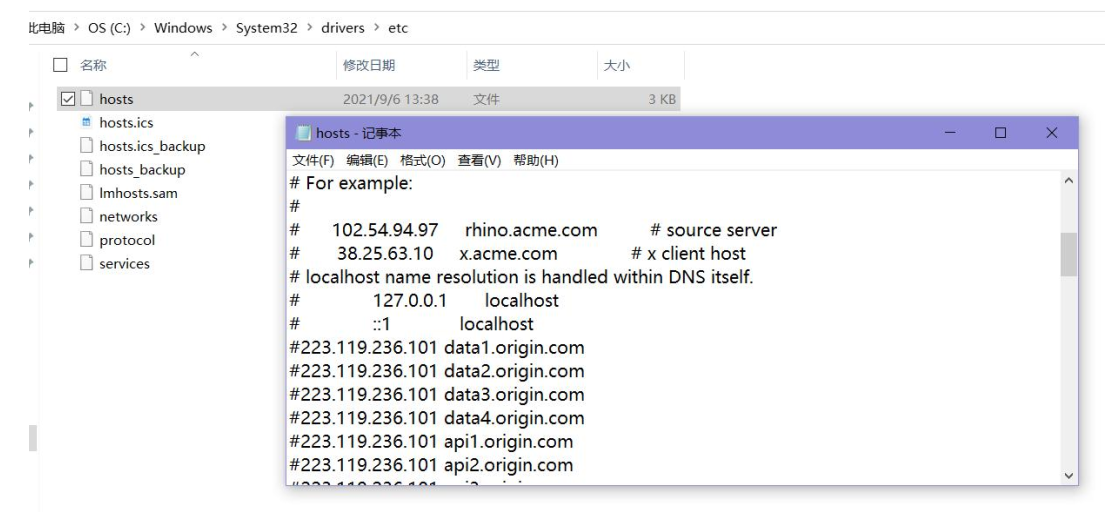The height and width of the screenshot is (512, 1105).
Task: Uncheck the hosts file checkbox
Action: coord(68,99)
